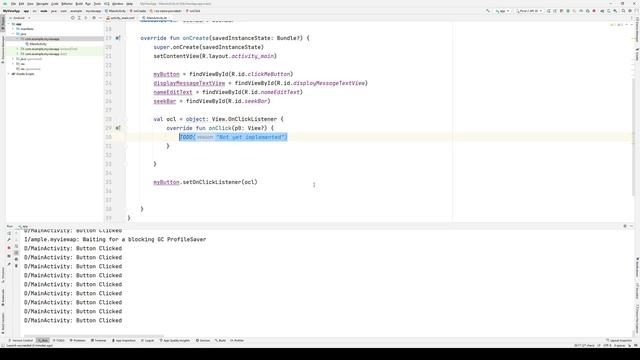Toggle soft-wrap in Run console
Screen dimensions: 640x360
coord(16,247)
